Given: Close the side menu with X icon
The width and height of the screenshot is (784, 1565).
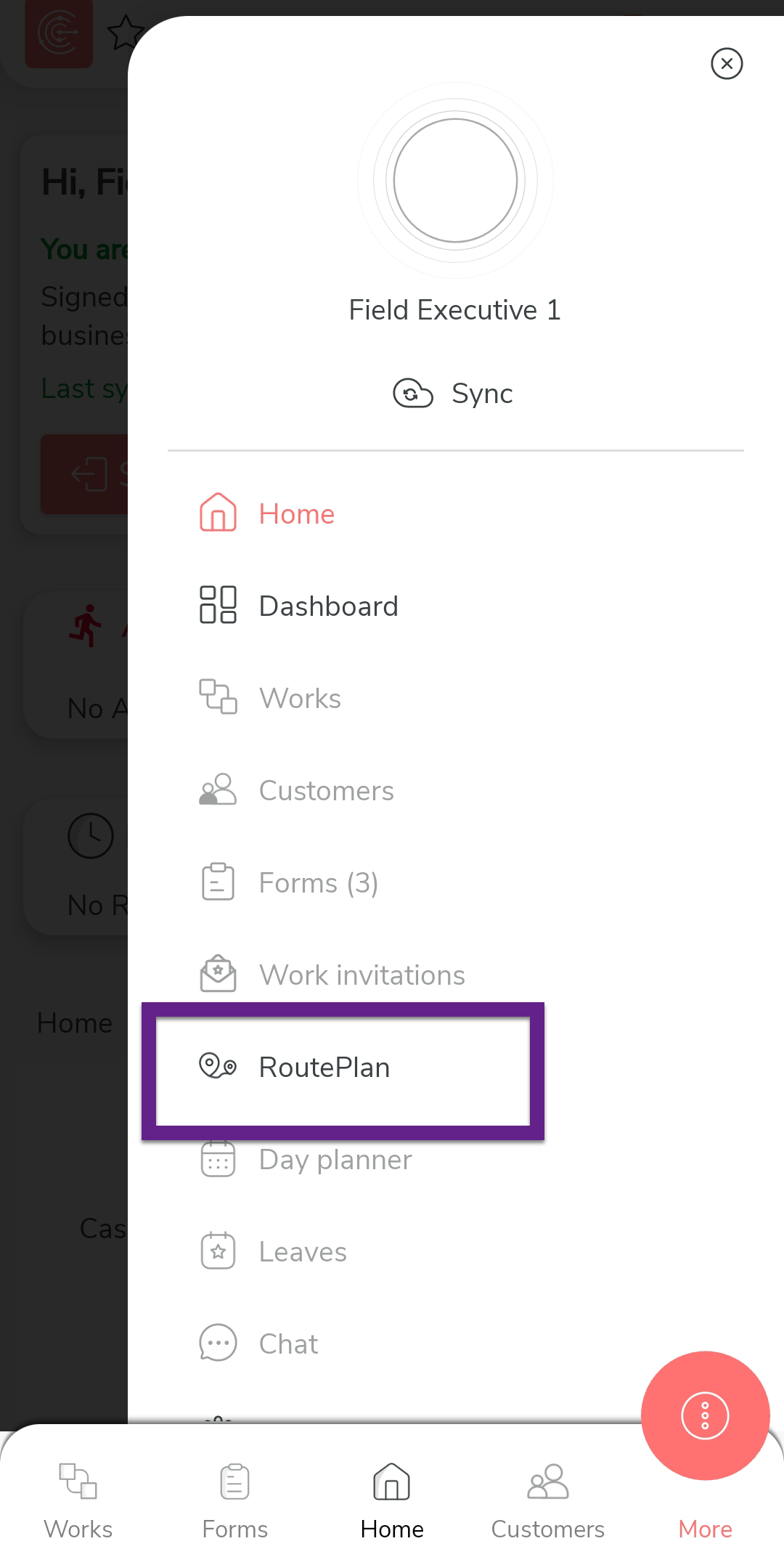Looking at the screenshot, I should pyautogui.click(x=727, y=64).
